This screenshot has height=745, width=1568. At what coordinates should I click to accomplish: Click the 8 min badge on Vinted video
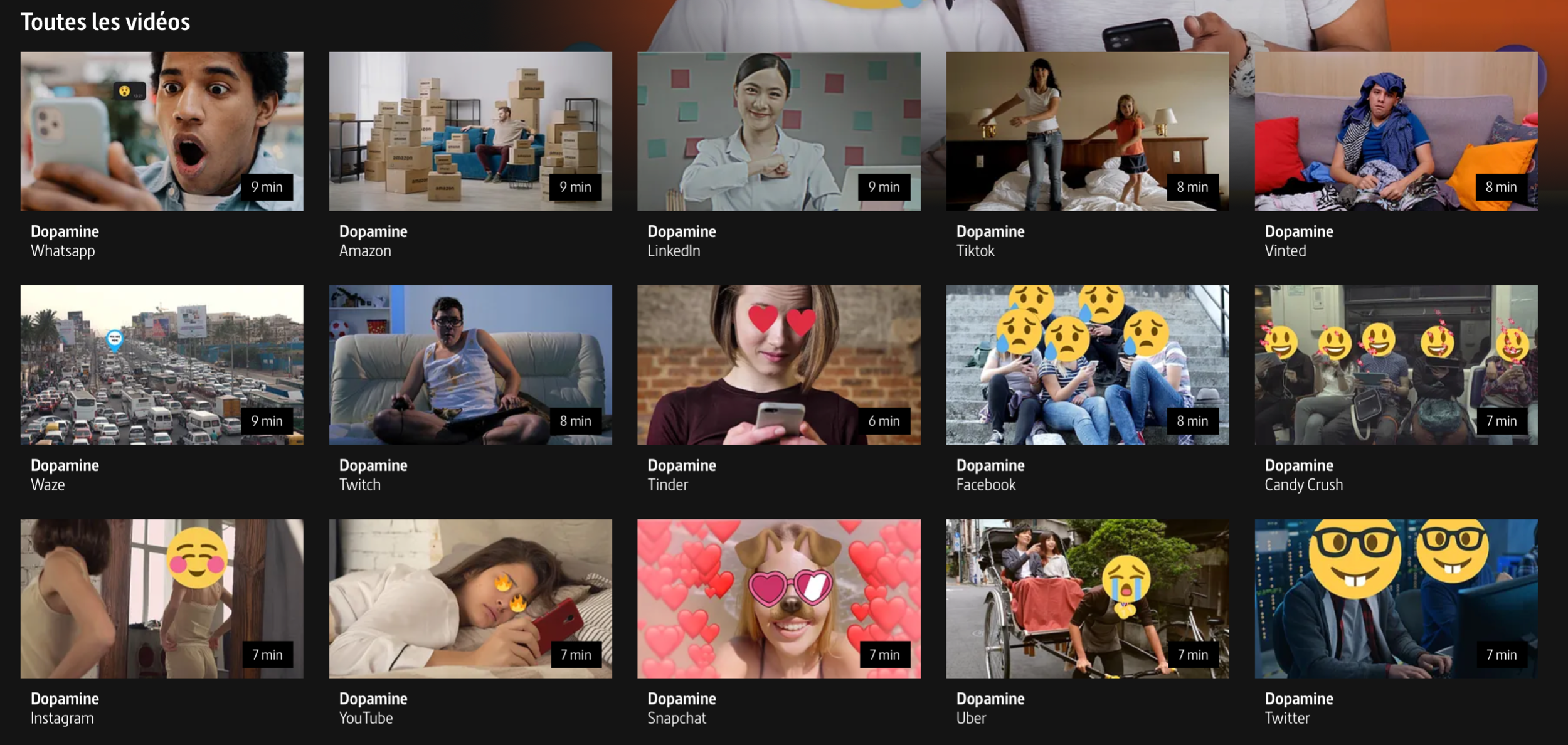tap(1501, 187)
